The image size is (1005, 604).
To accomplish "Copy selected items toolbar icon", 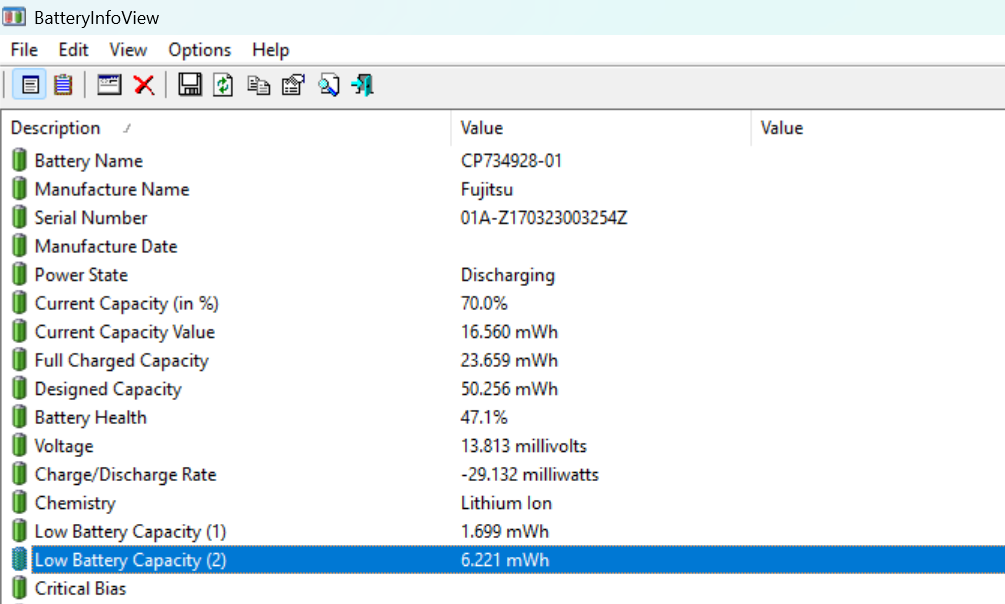I will click(x=258, y=85).
